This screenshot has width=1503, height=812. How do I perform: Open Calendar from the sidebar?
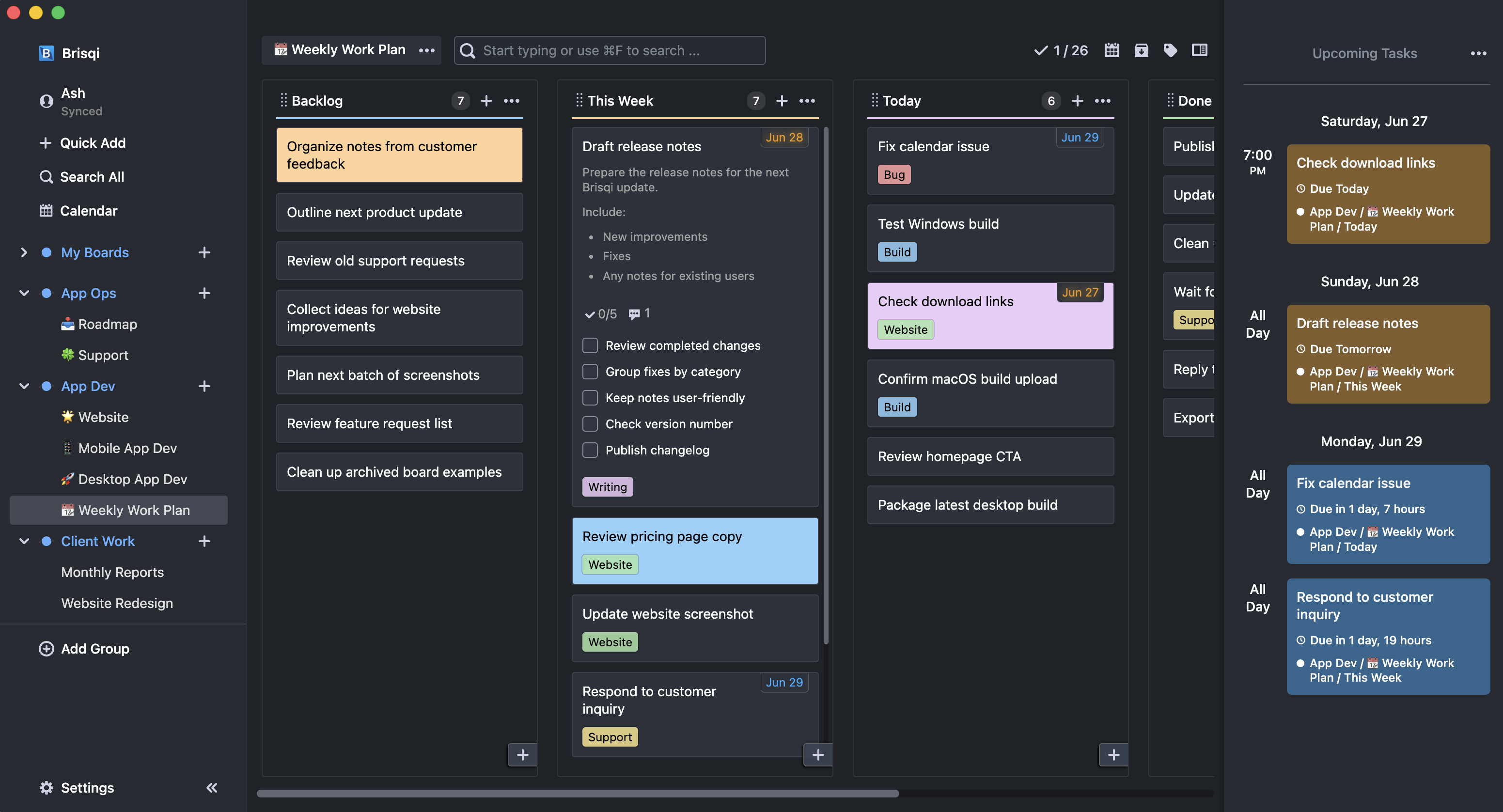point(78,211)
